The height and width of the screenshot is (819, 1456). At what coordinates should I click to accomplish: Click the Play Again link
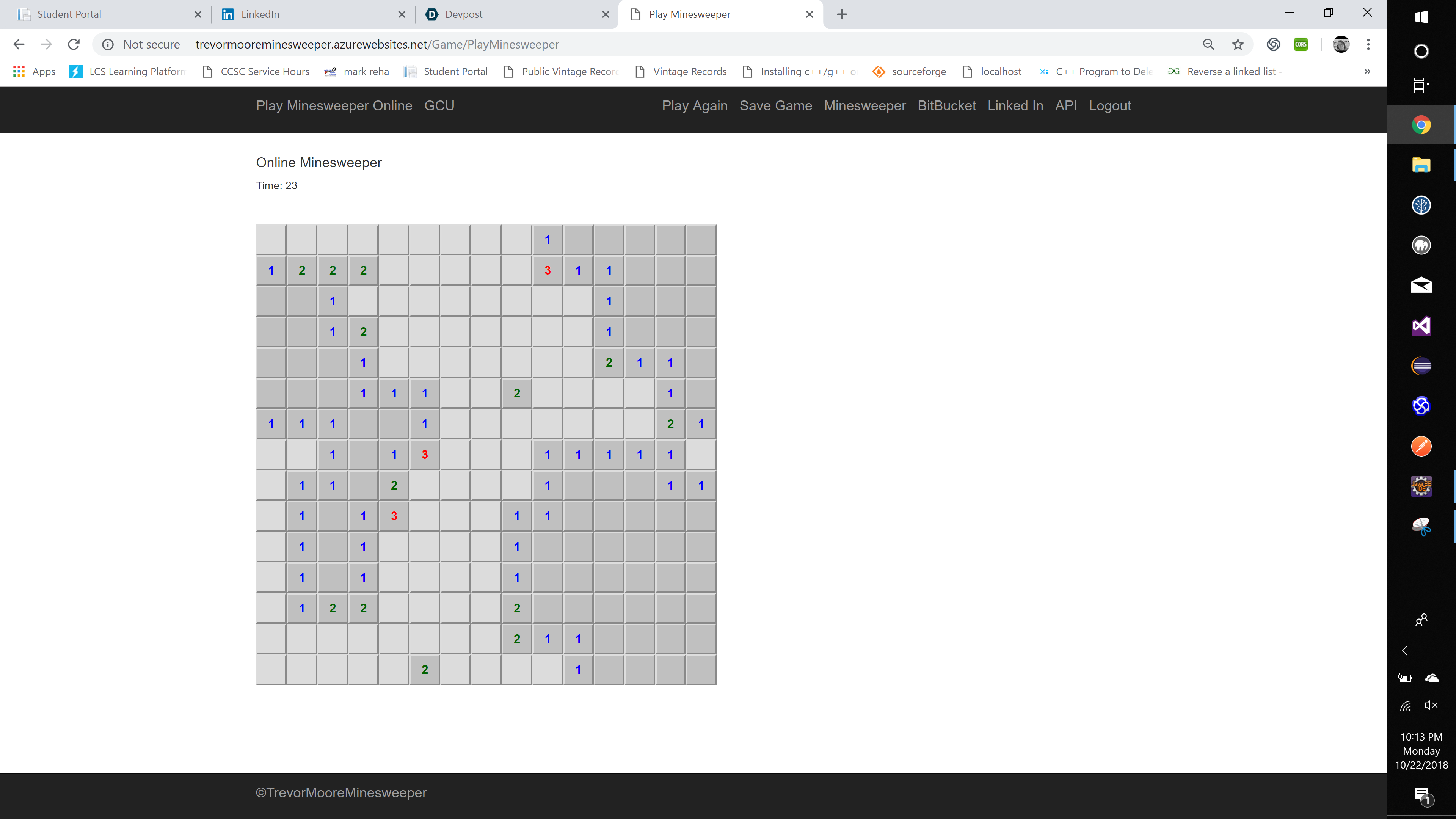point(695,106)
